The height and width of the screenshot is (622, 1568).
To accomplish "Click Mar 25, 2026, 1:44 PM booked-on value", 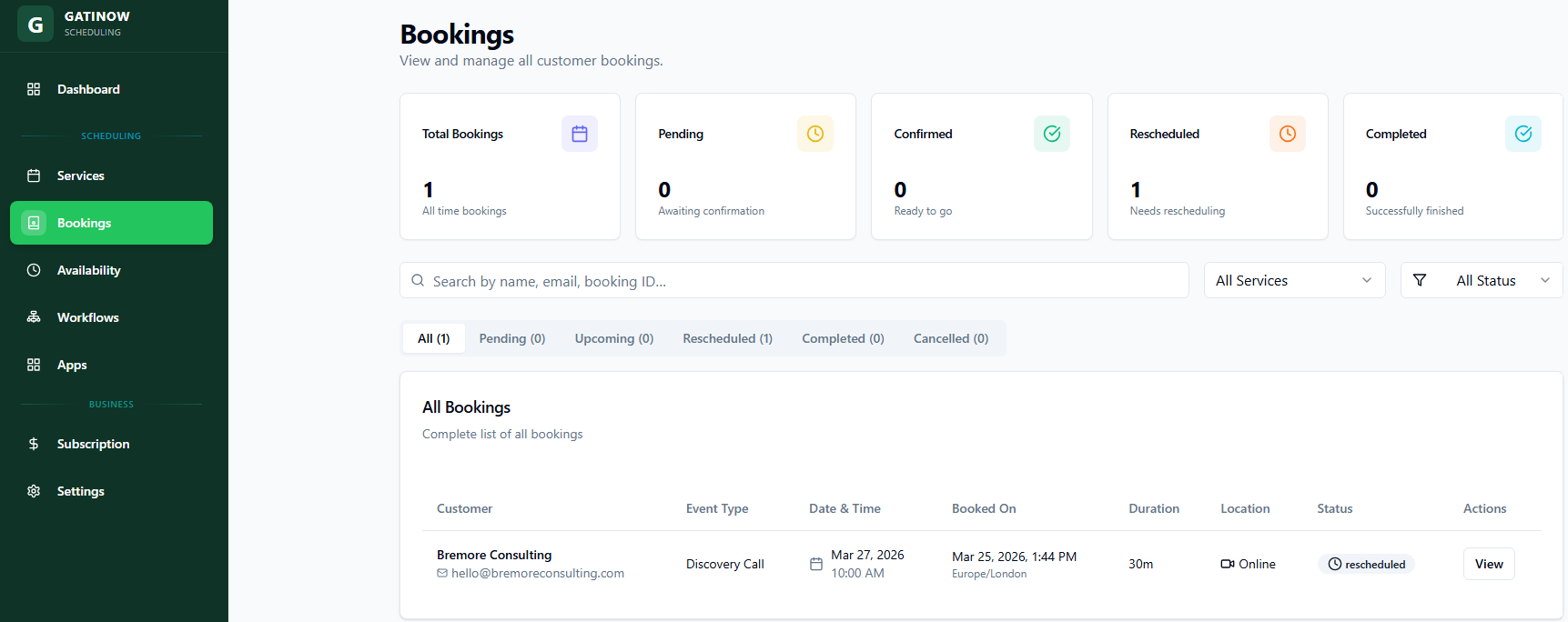I will (1014, 557).
